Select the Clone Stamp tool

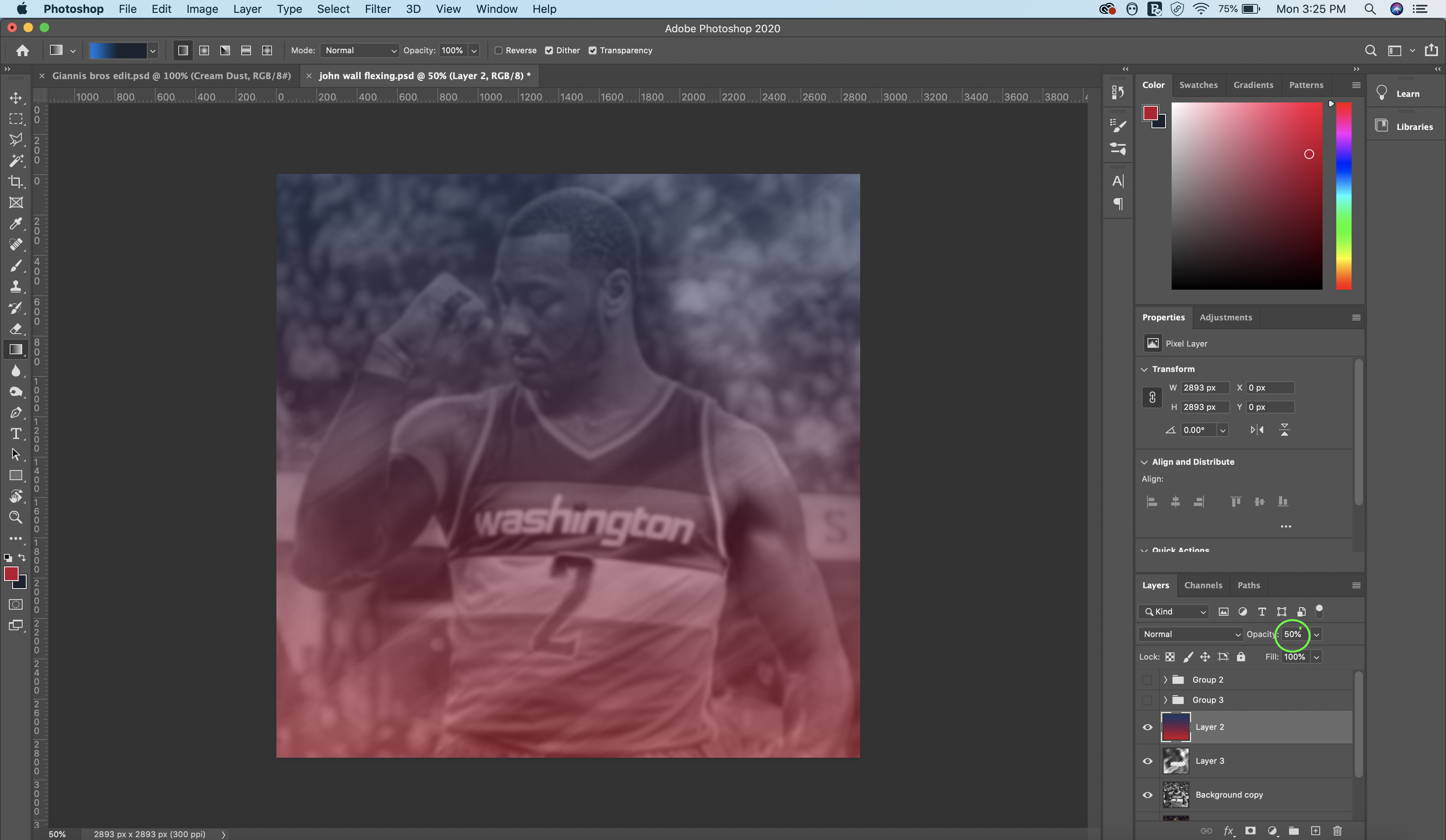click(16, 286)
